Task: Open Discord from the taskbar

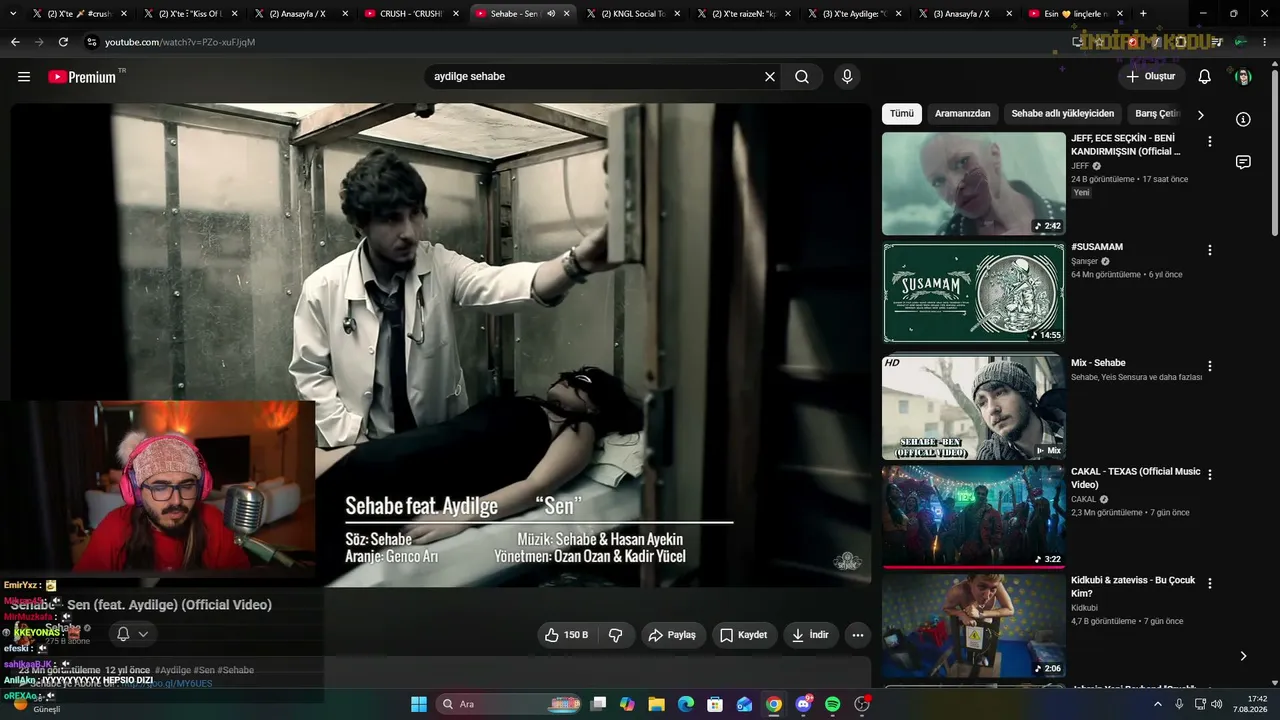Action: [803, 704]
